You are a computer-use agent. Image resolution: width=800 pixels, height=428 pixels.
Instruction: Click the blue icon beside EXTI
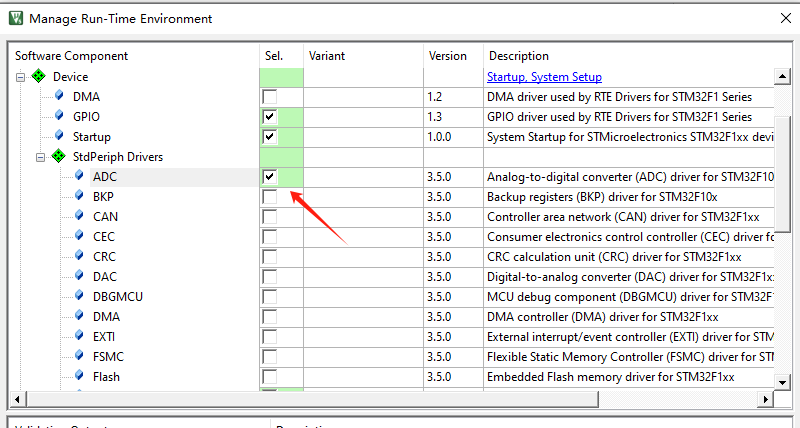point(79,335)
